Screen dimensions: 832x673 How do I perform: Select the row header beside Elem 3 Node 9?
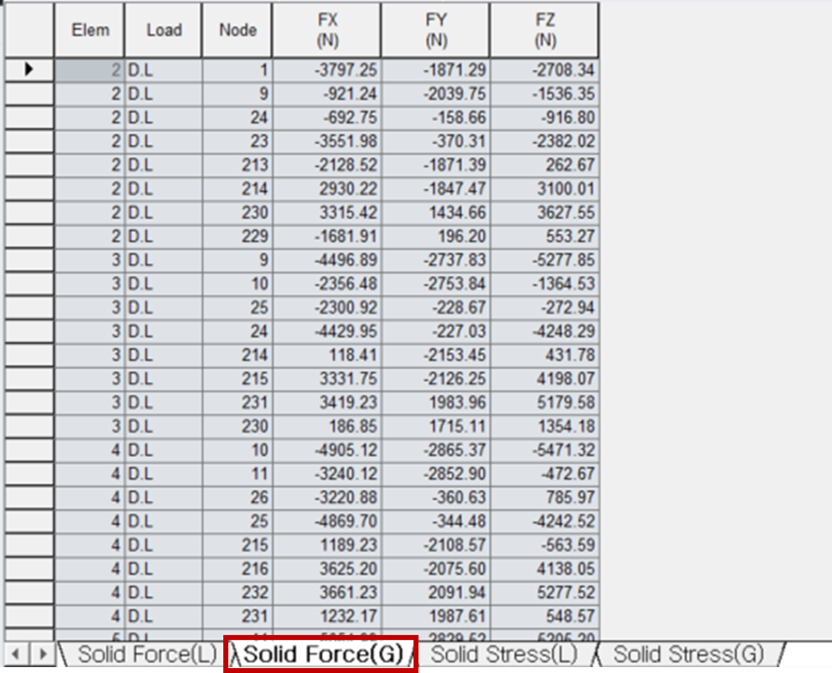pos(30,260)
